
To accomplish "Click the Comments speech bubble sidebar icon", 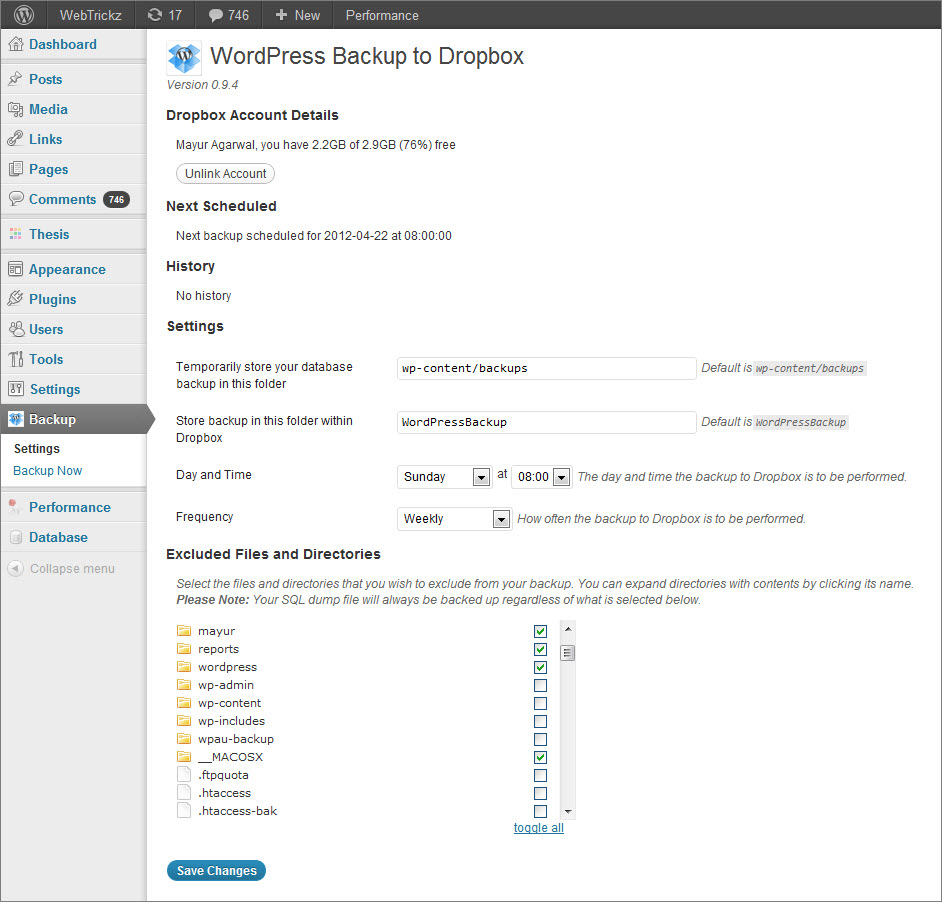I will 16,199.
